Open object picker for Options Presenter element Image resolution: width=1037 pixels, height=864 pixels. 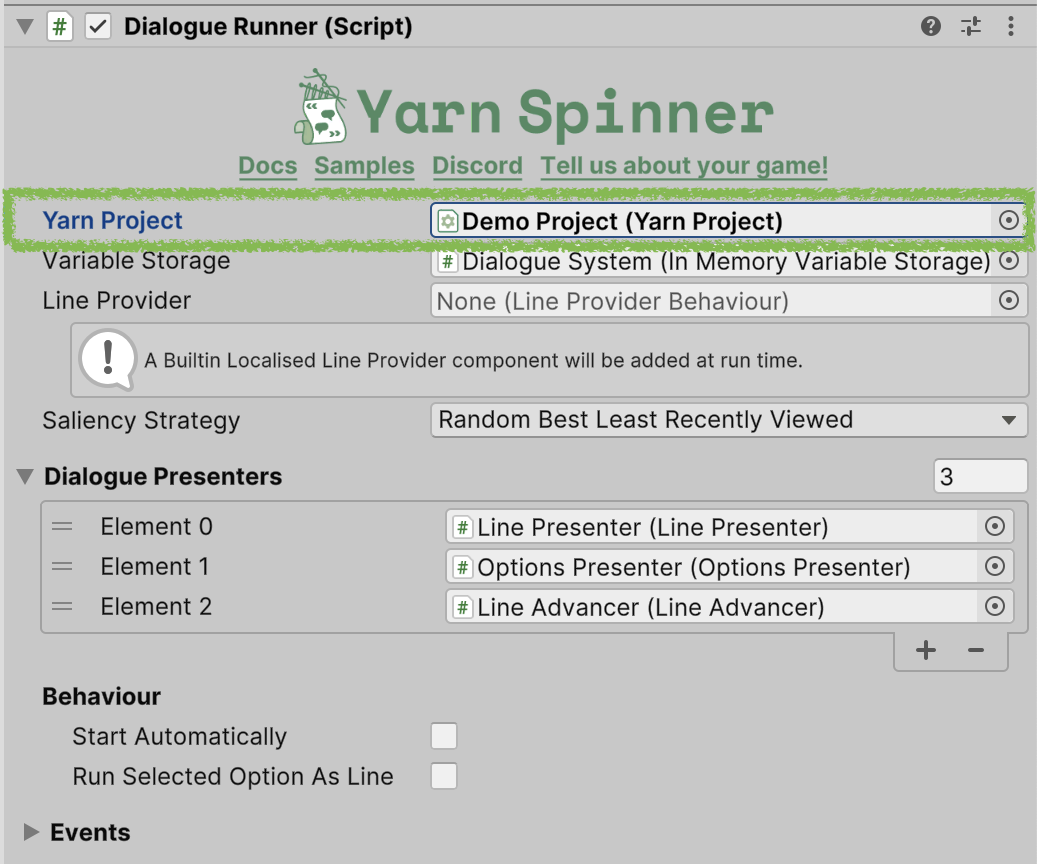point(994,567)
